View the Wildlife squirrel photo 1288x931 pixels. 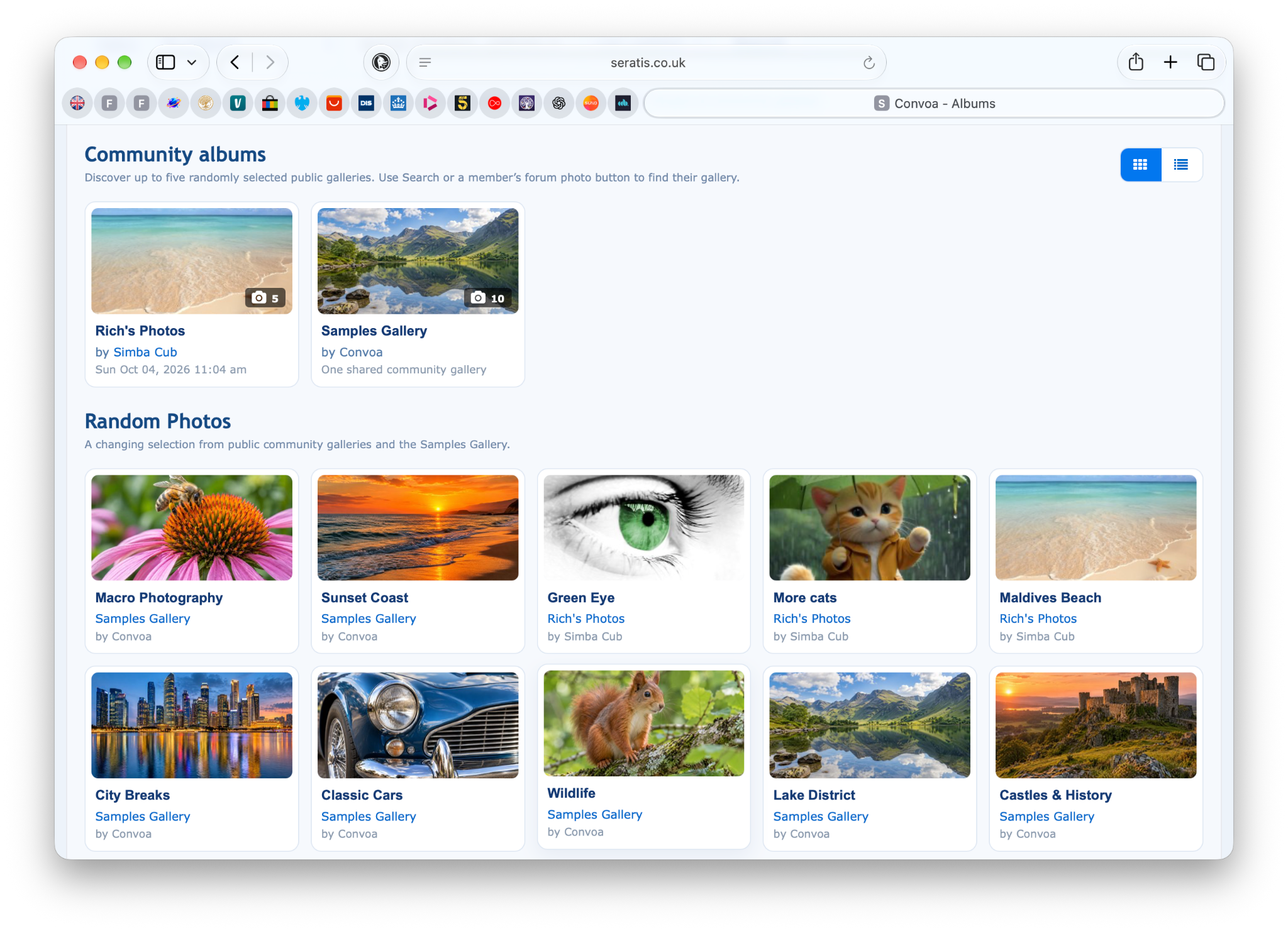pos(643,723)
